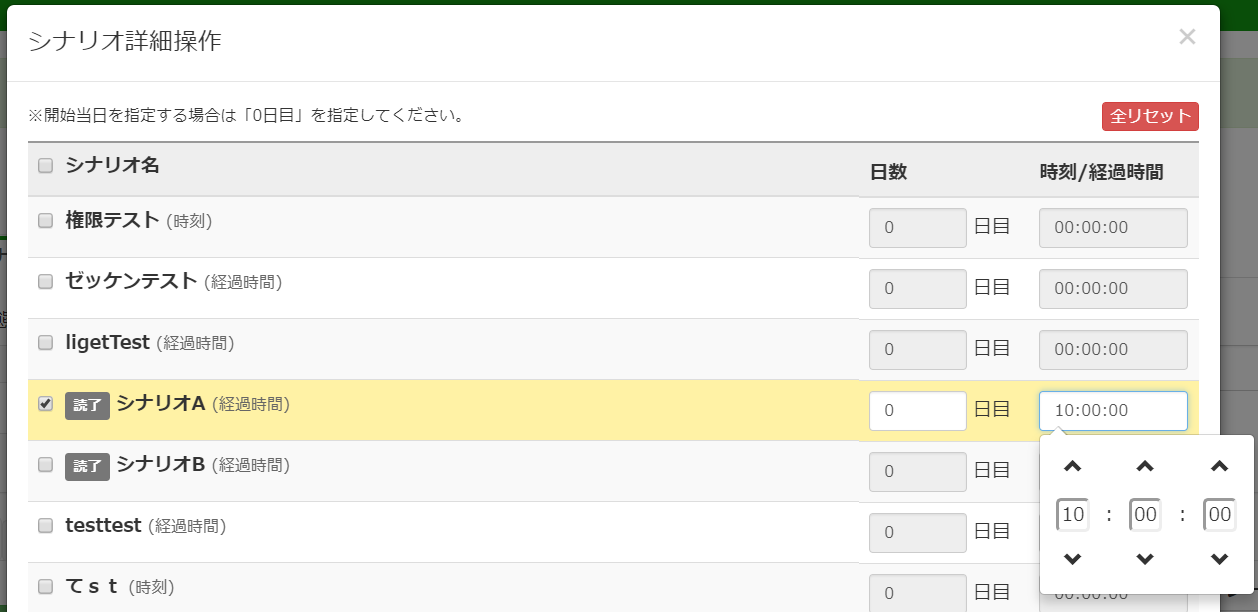Close the シナリオ詳細操作 dialog
Image resolution: width=1258 pixels, height=612 pixels.
pos(1187,37)
